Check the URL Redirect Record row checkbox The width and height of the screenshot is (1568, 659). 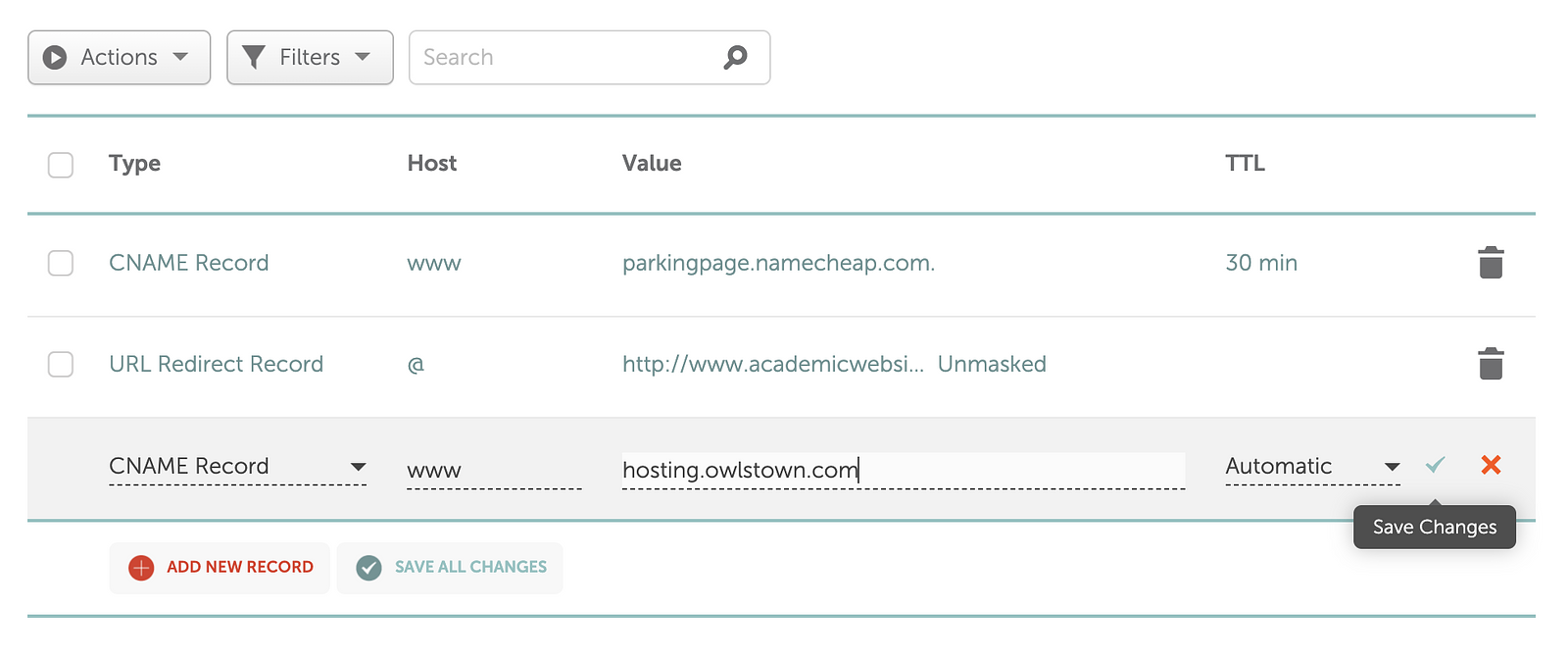coord(61,364)
